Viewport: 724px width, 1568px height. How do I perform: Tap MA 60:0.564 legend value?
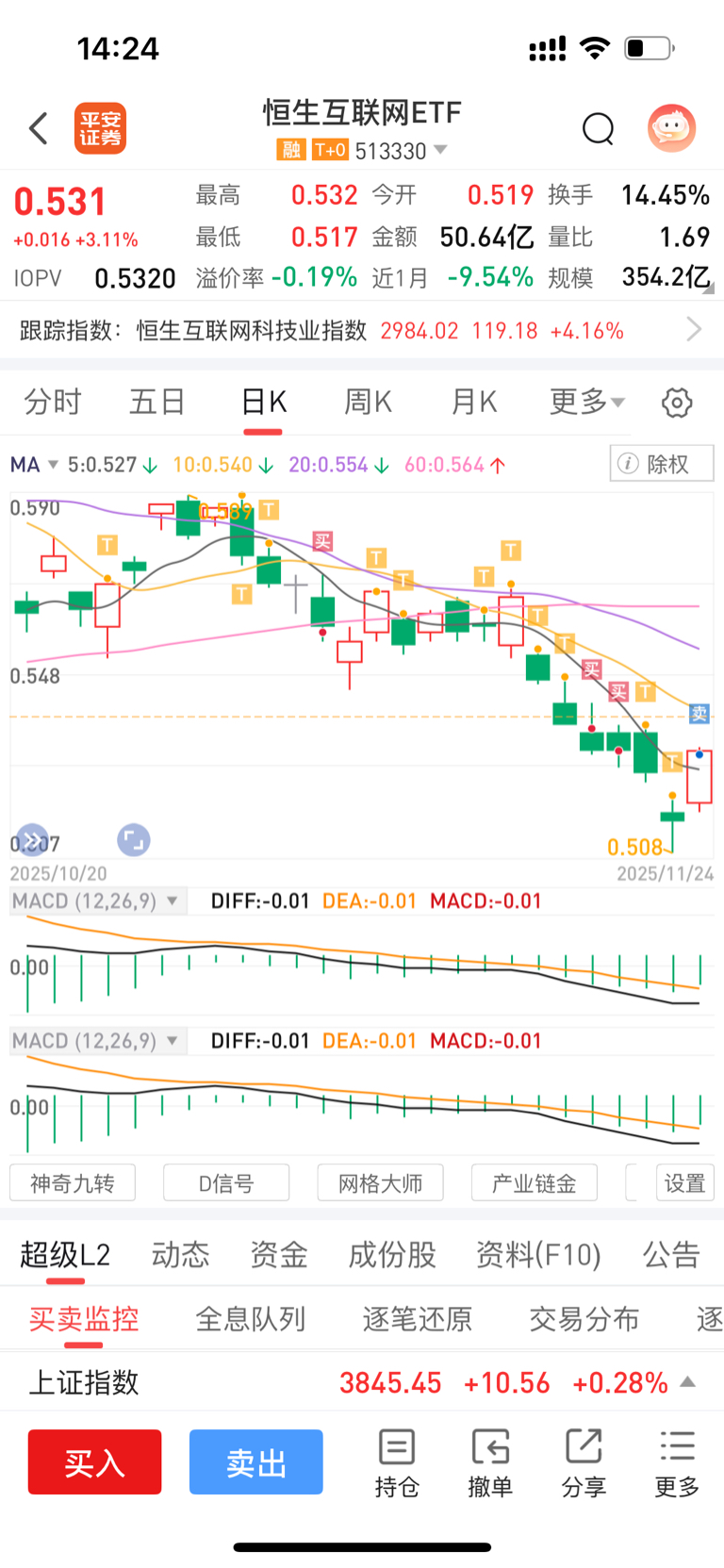pos(454,465)
